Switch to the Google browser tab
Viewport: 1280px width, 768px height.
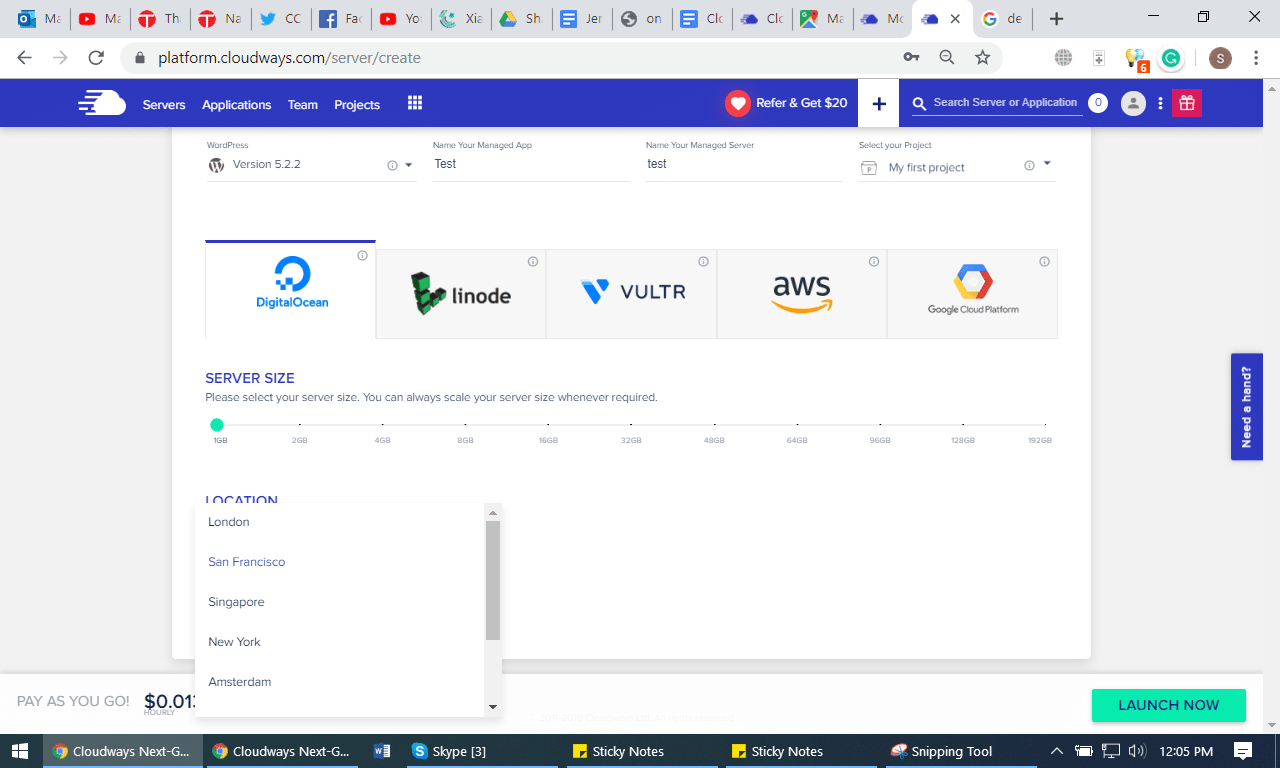point(1001,19)
